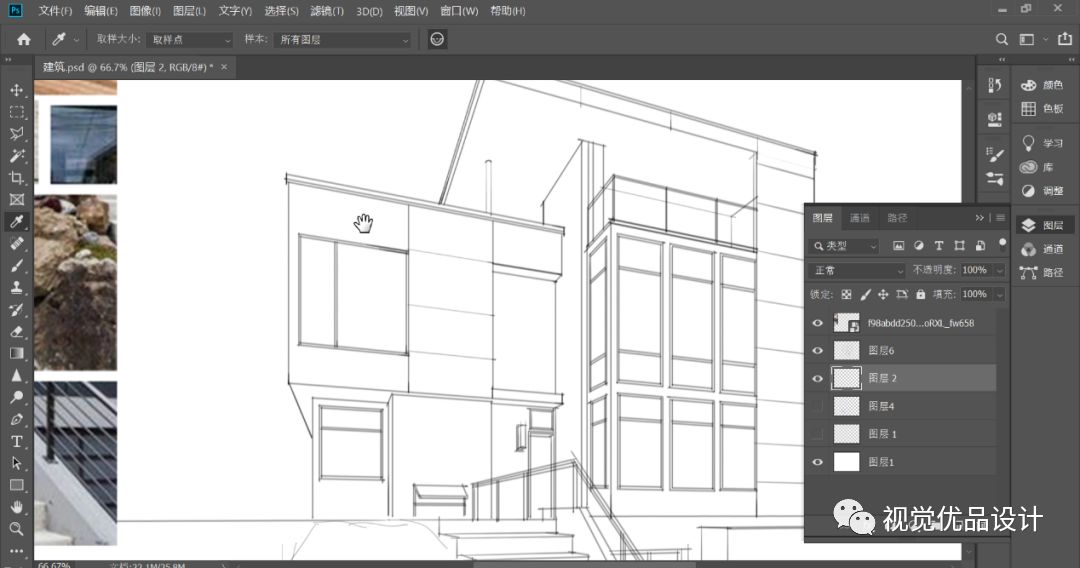Select the Eraser tool

tap(17, 332)
